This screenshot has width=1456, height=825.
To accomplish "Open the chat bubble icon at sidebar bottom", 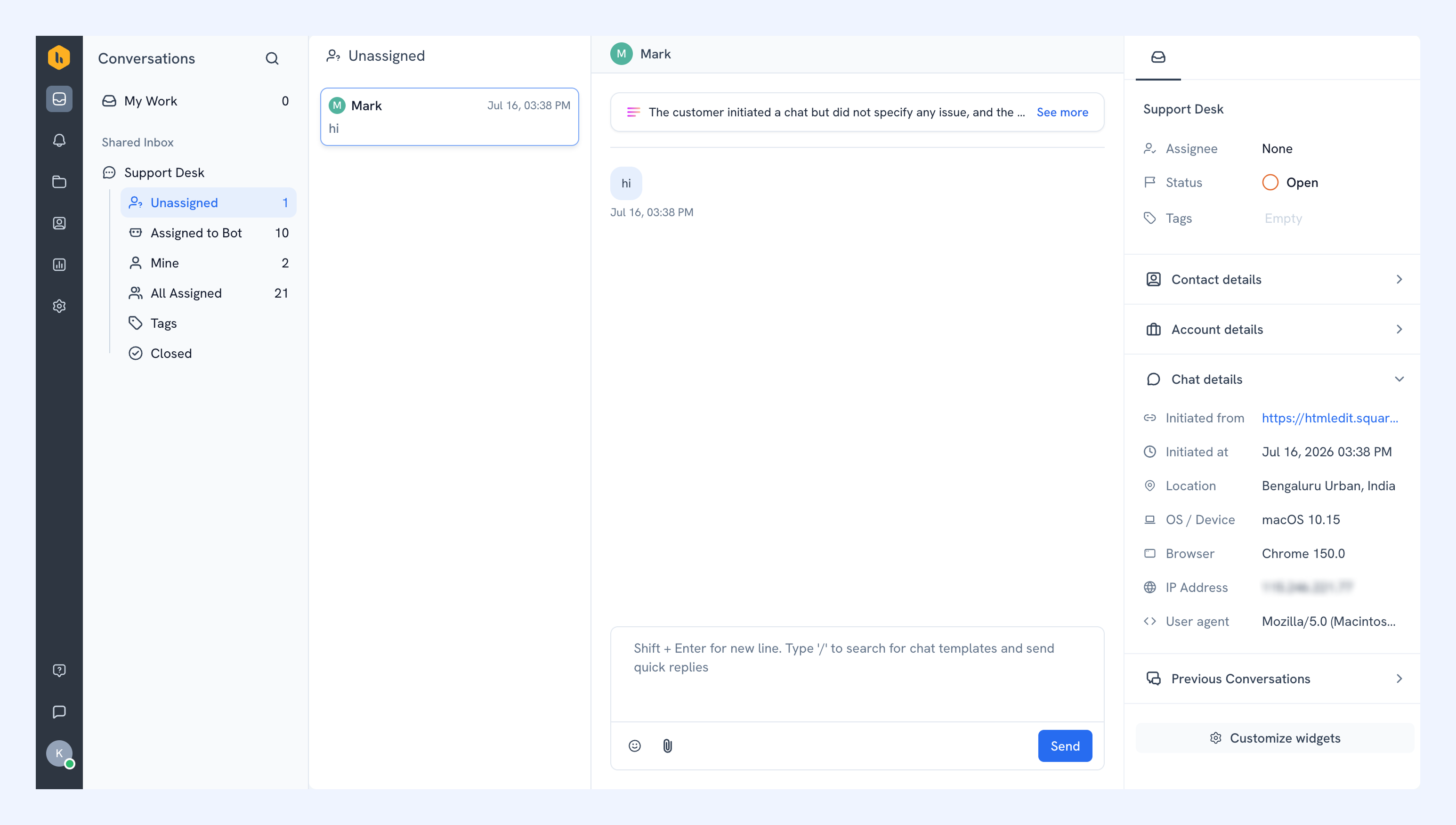I will [59, 712].
